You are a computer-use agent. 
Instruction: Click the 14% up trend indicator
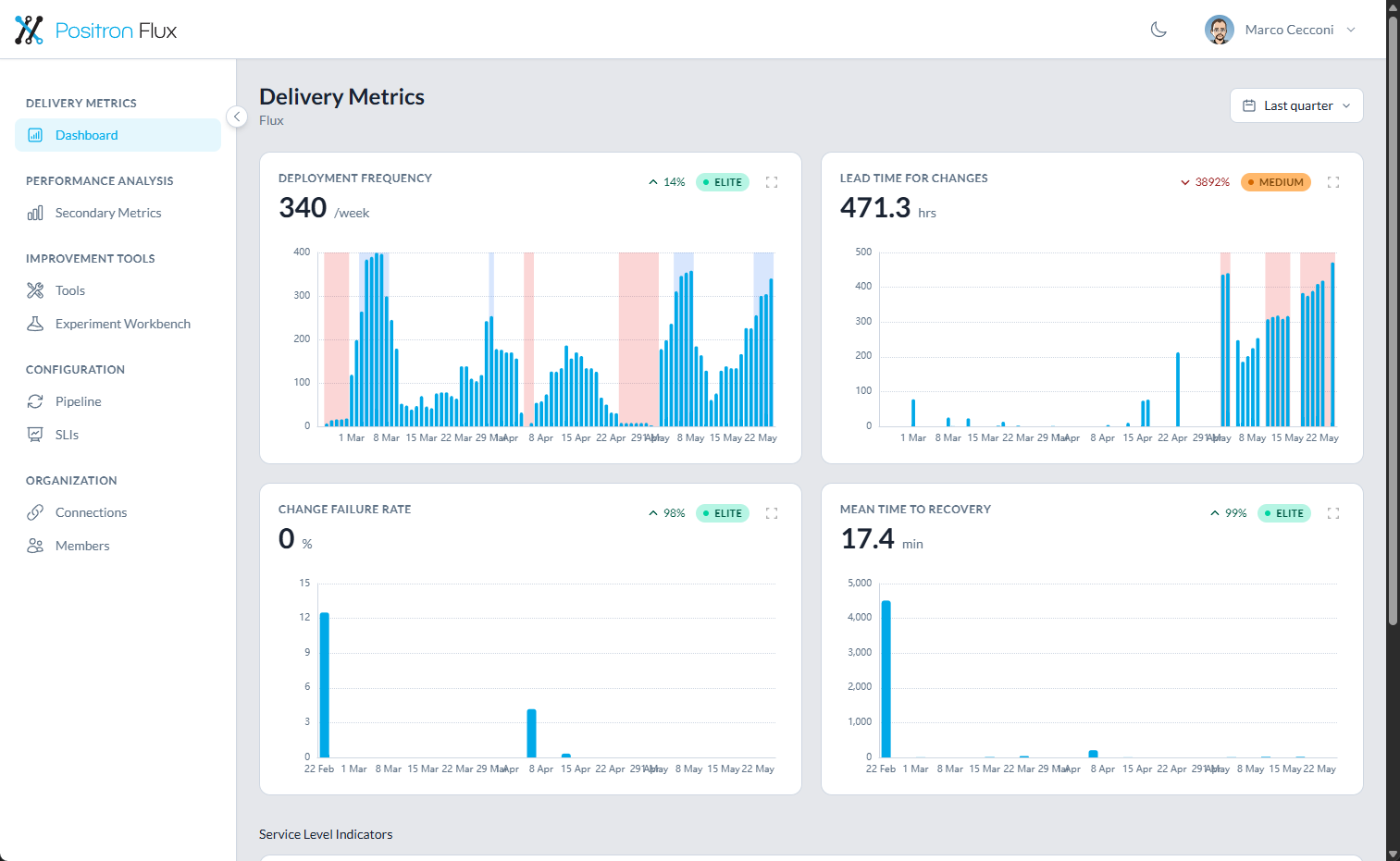pyautogui.click(x=667, y=182)
